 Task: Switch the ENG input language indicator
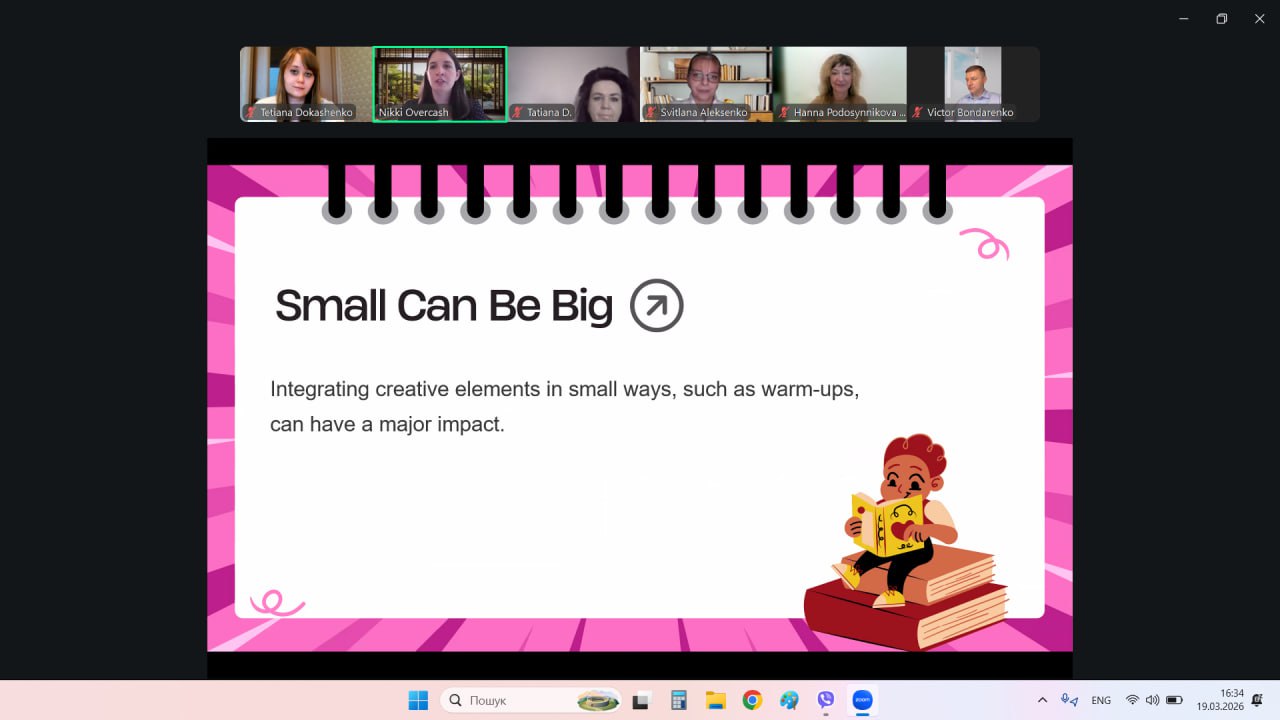[x=1101, y=700]
